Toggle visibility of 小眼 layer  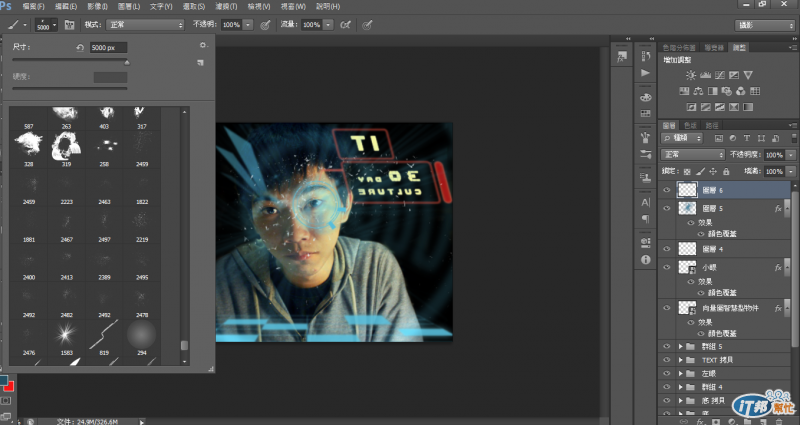[666, 267]
